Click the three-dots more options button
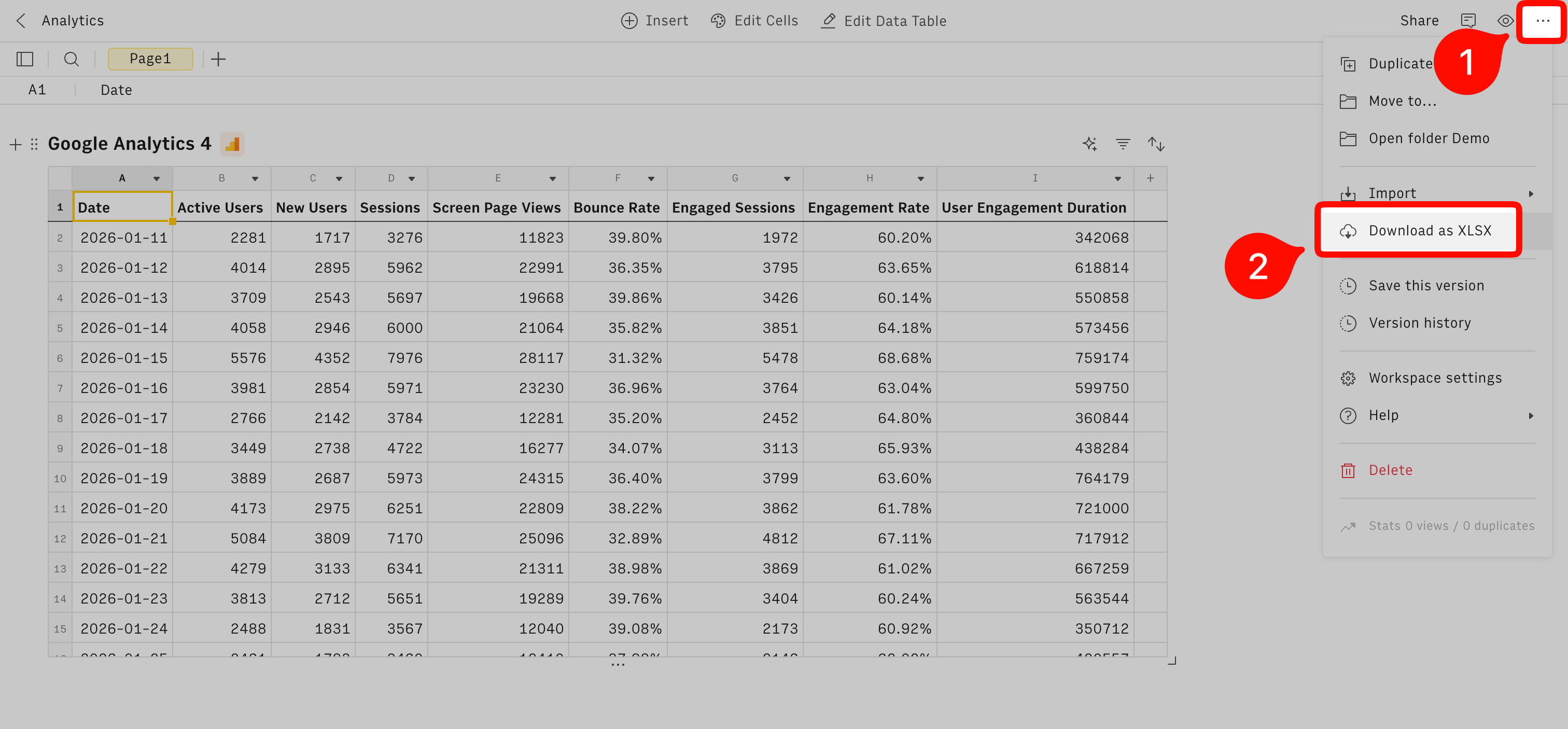The image size is (1568, 729). [1542, 21]
